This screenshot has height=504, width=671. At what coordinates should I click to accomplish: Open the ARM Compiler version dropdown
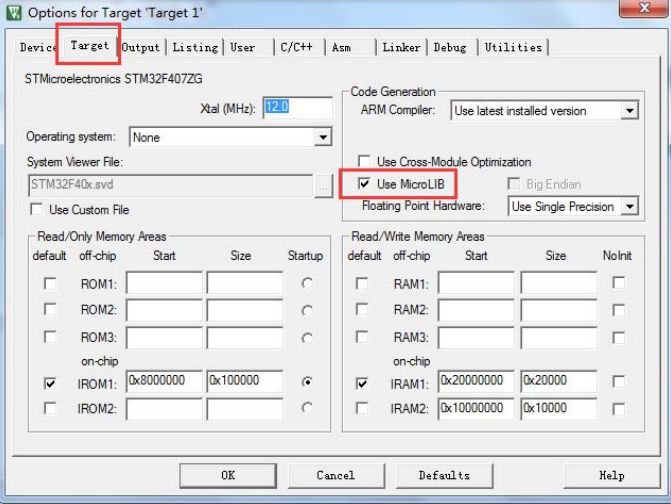pyautogui.click(x=628, y=111)
